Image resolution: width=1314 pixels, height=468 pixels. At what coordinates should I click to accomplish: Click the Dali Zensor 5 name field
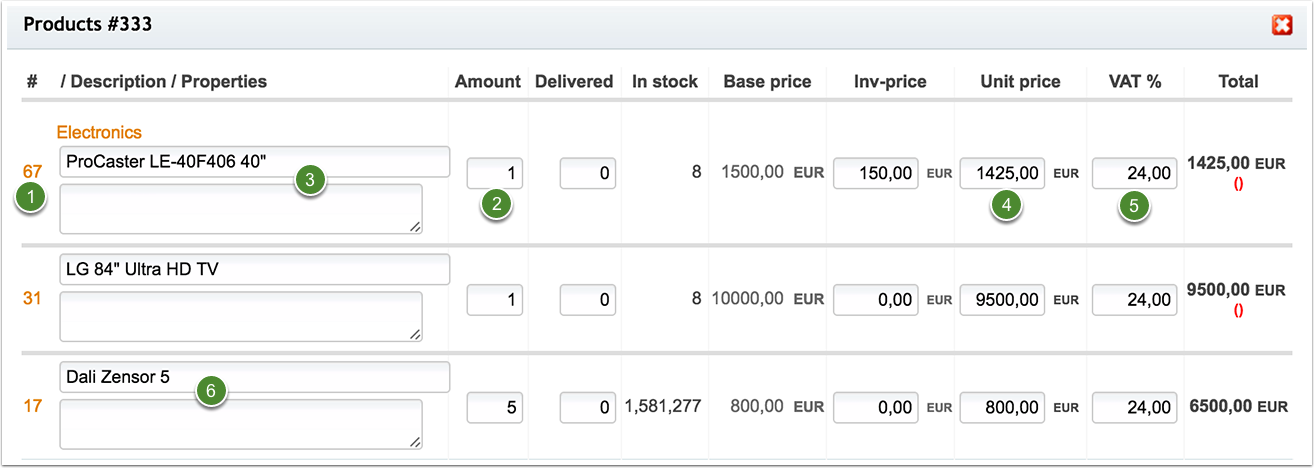pyautogui.click(x=255, y=378)
